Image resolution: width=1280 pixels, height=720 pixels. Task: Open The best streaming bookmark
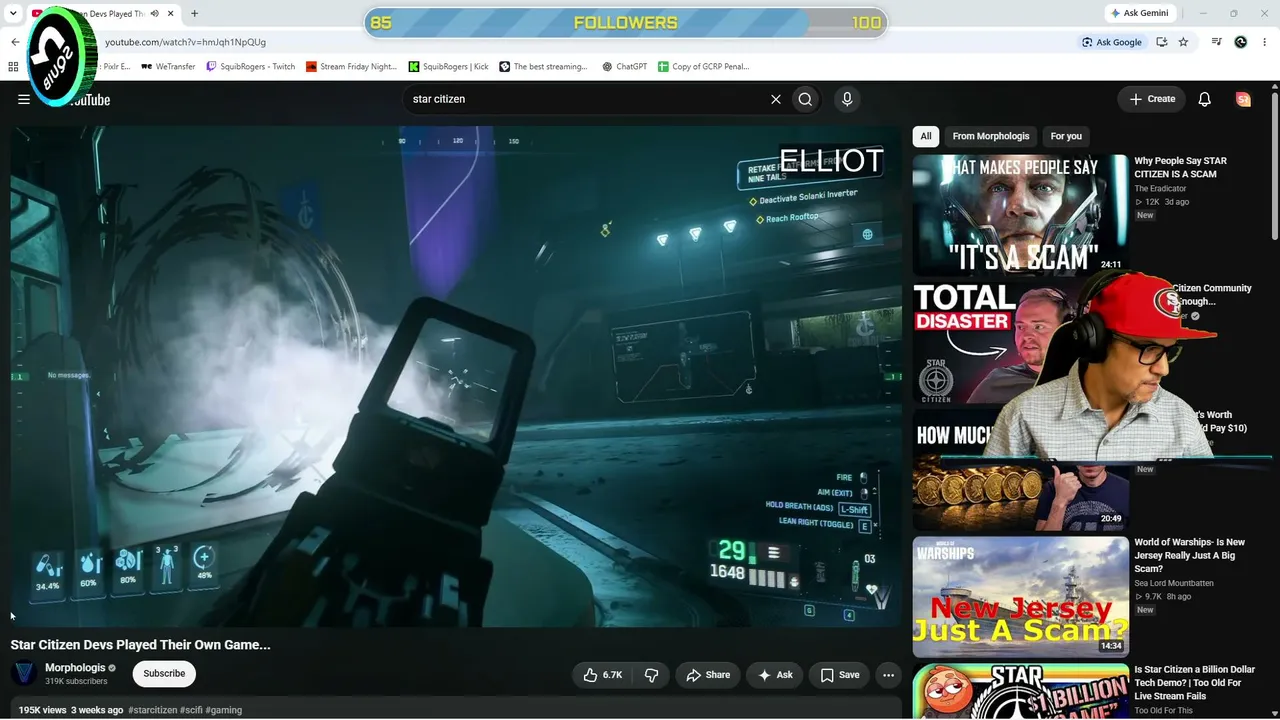(543, 67)
